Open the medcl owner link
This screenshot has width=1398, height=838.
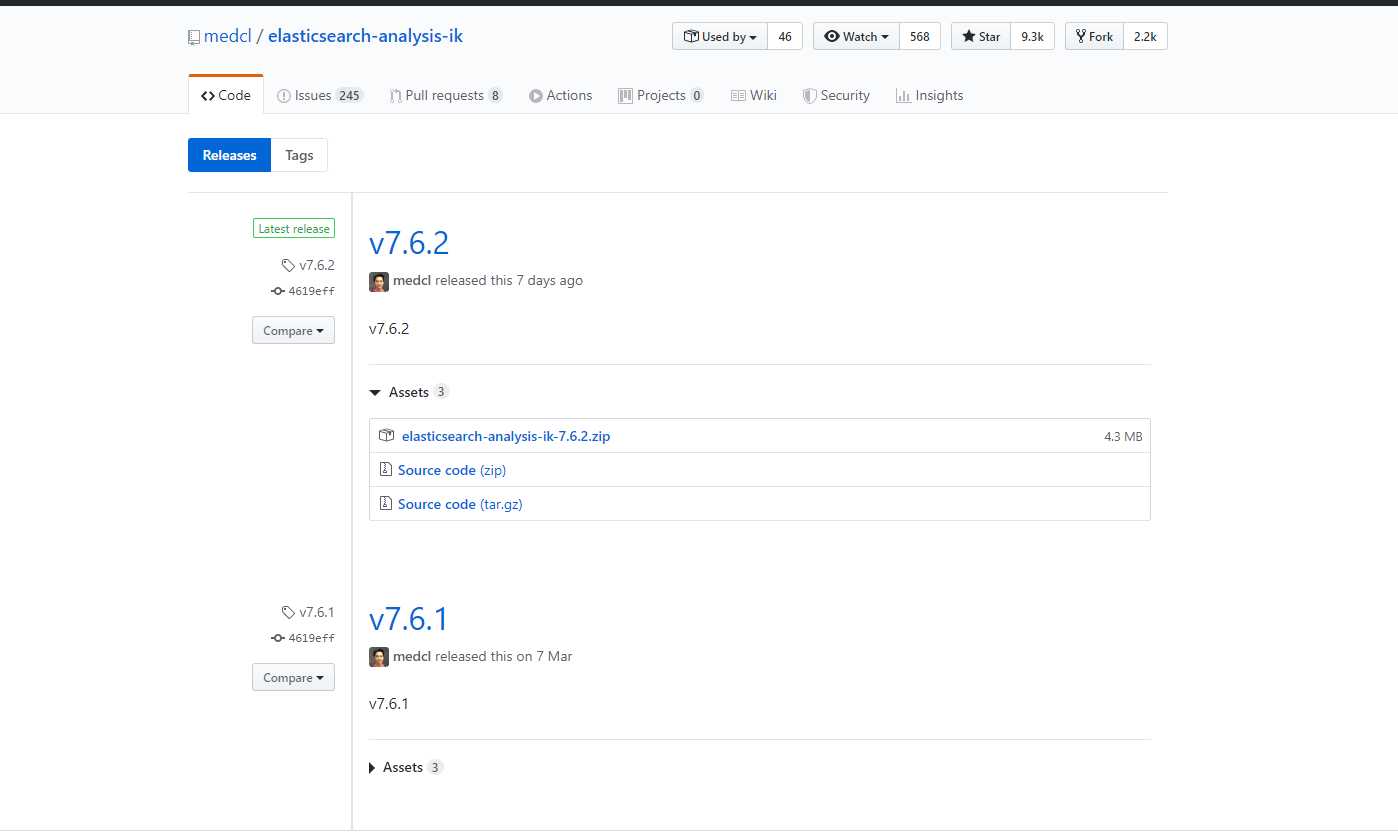(x=227, y=36)
